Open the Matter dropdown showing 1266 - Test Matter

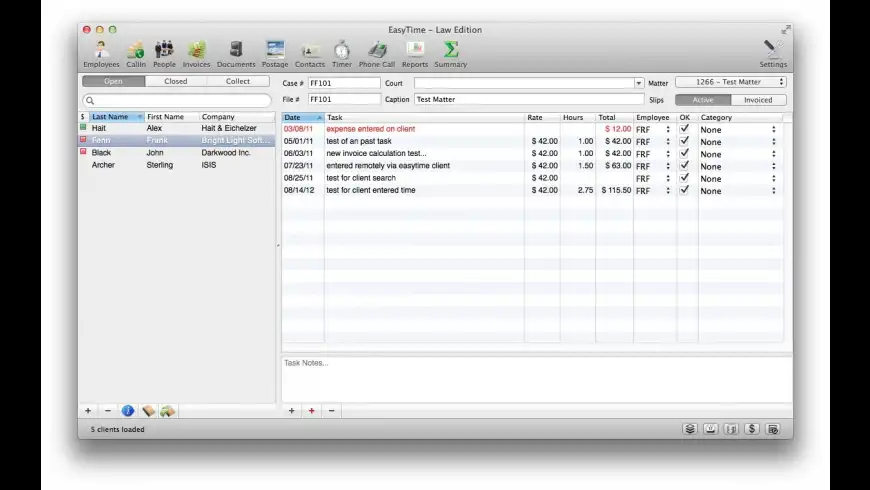point(730,82)
